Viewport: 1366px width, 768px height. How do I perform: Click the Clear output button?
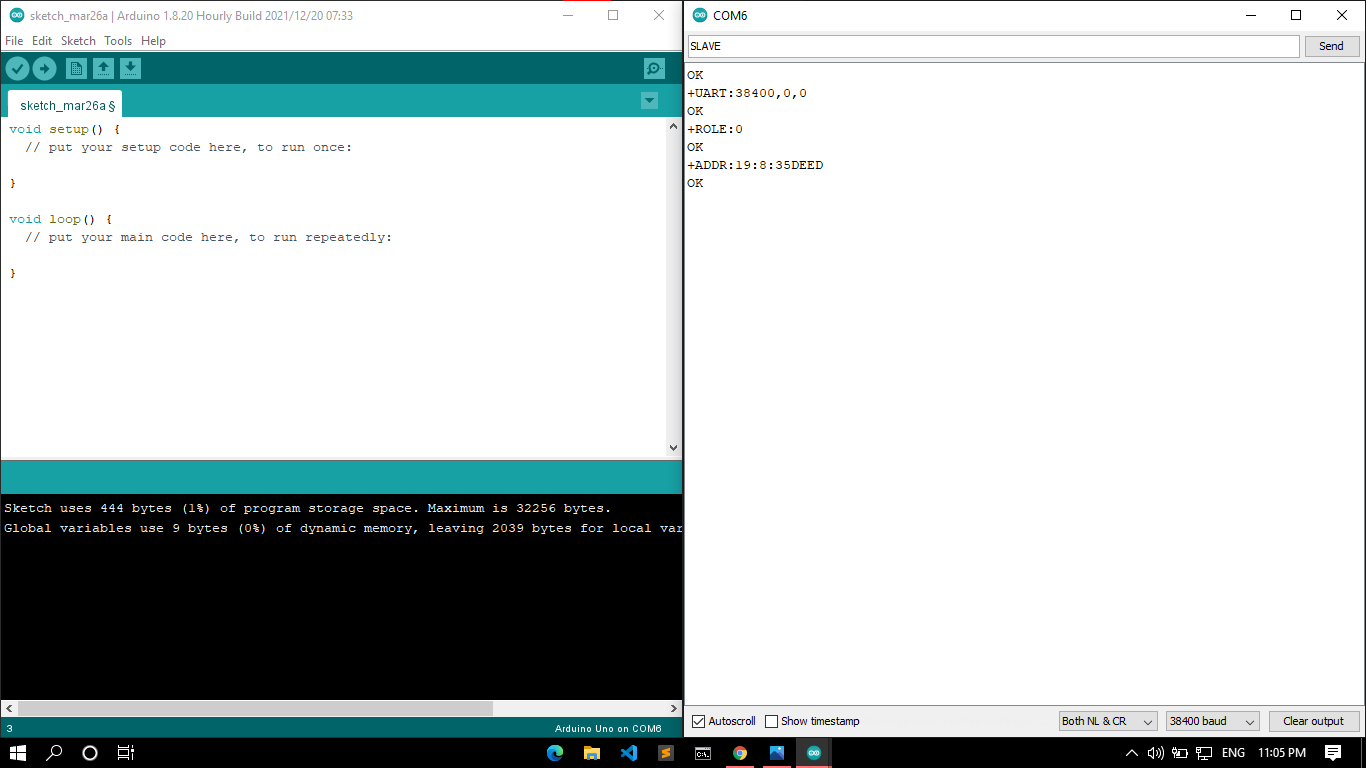pyautogui.click(x=1313, y=721)
